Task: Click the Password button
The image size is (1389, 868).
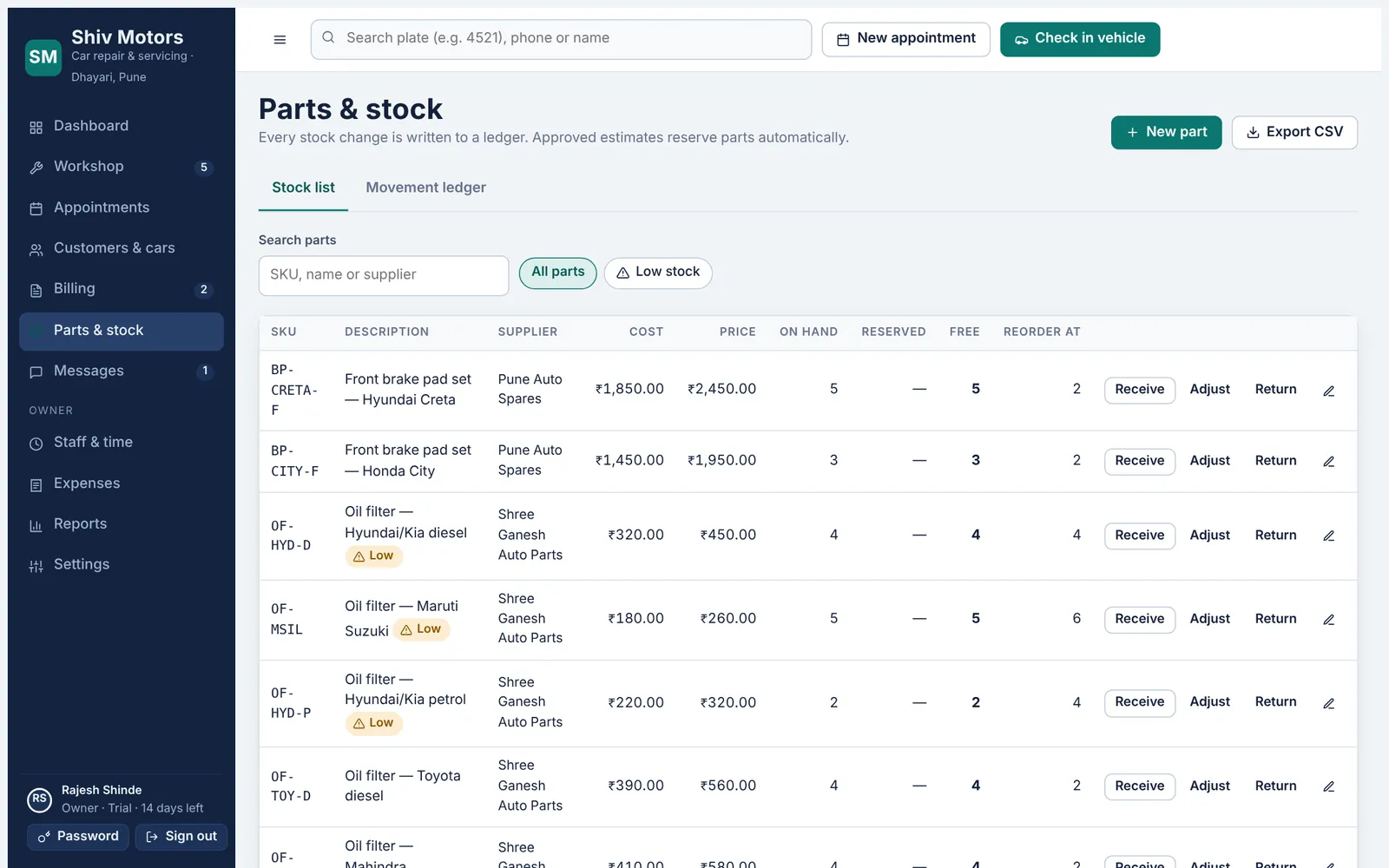Action: 78,837
